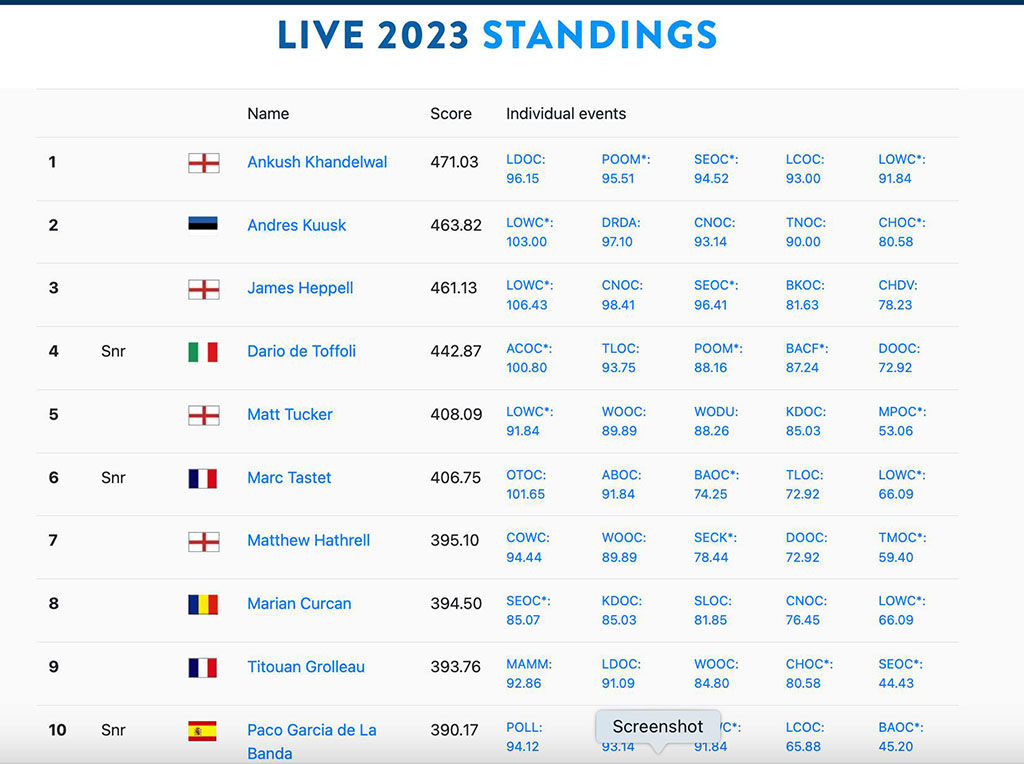
Task: Open Dario de Toffoli's ACOC 100.80 event
Action: tap(529, 358)
